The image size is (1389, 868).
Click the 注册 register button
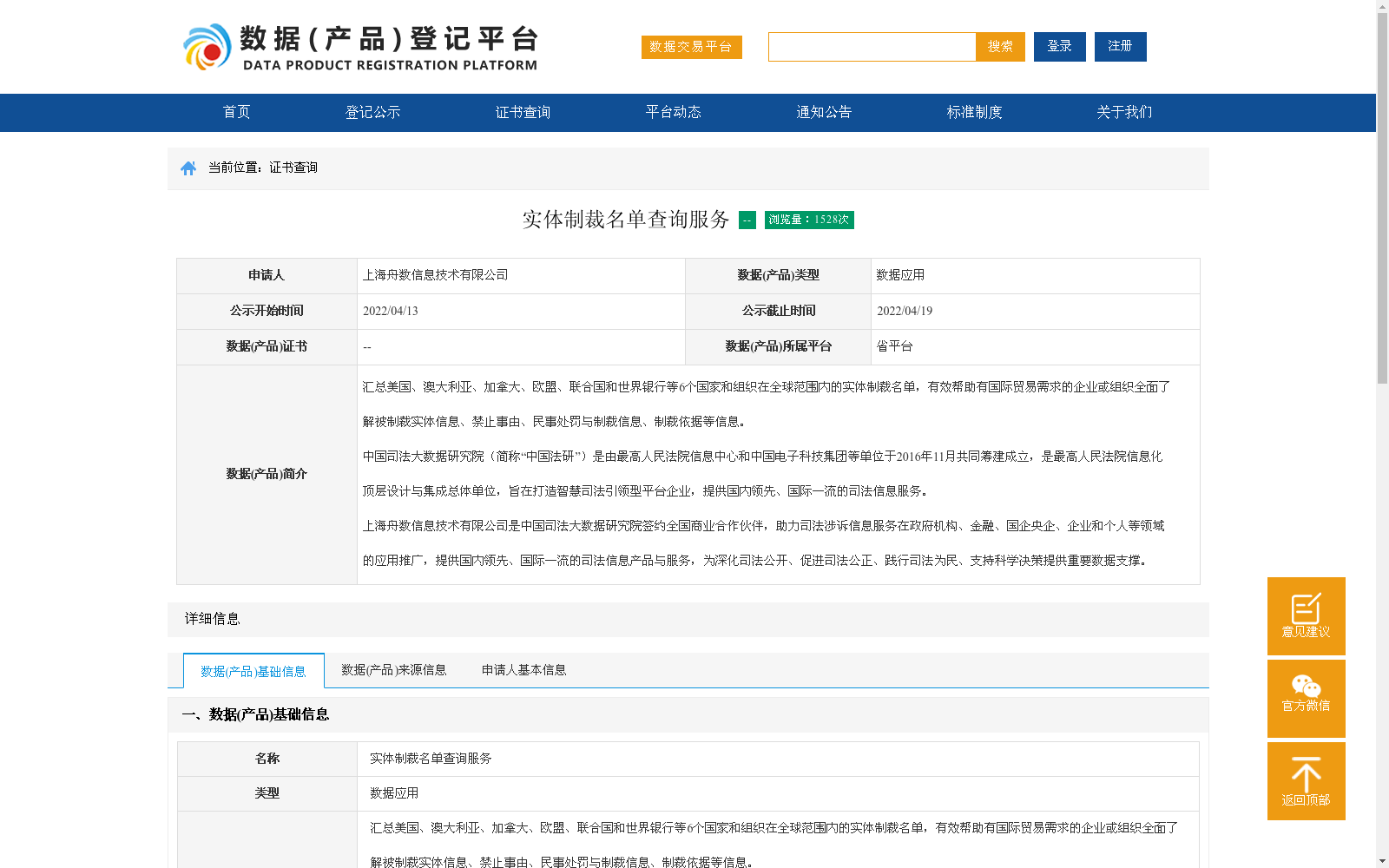click(x=1120, y=47)
